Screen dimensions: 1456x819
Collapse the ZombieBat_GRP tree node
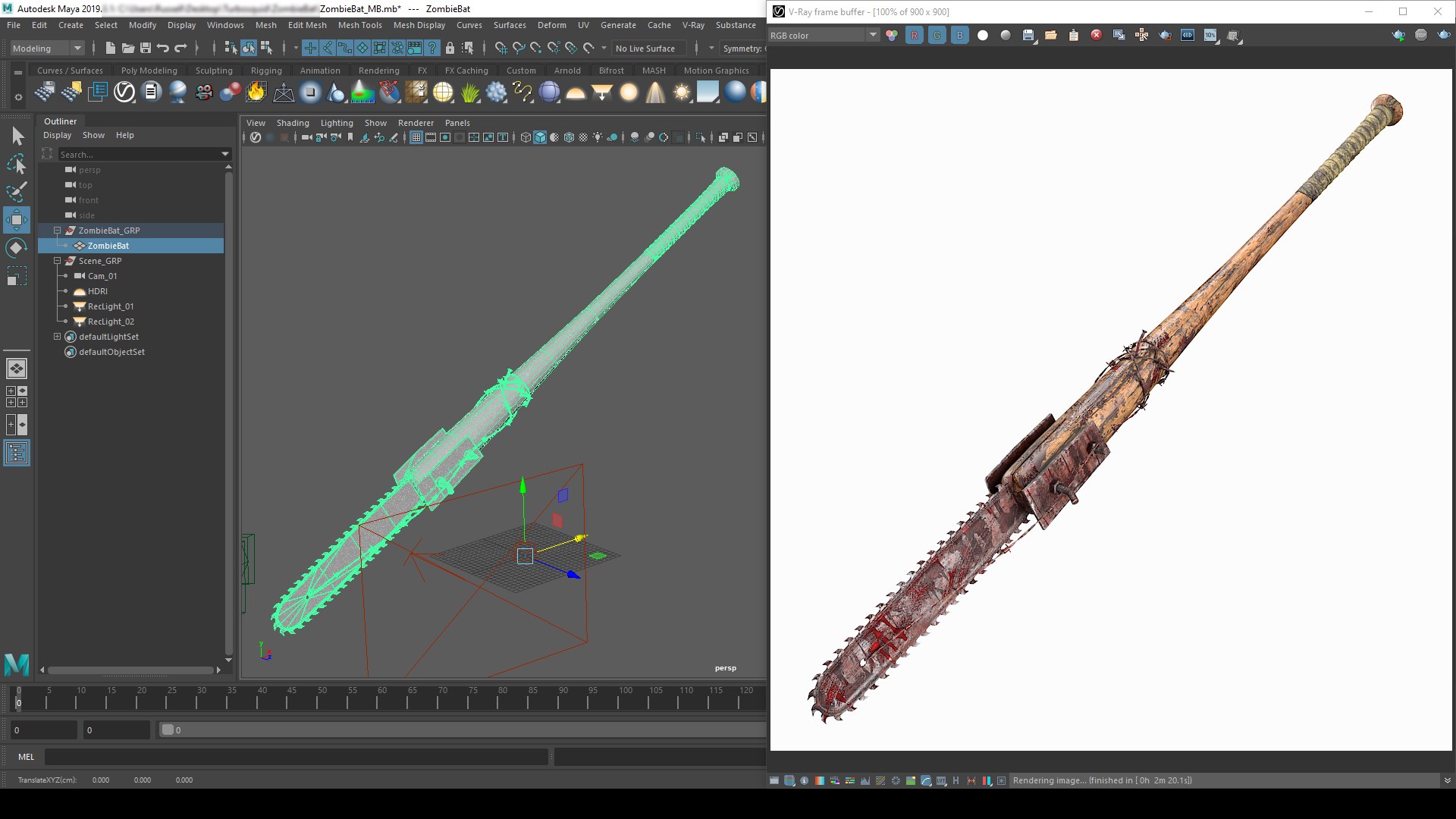click(57, 230)
